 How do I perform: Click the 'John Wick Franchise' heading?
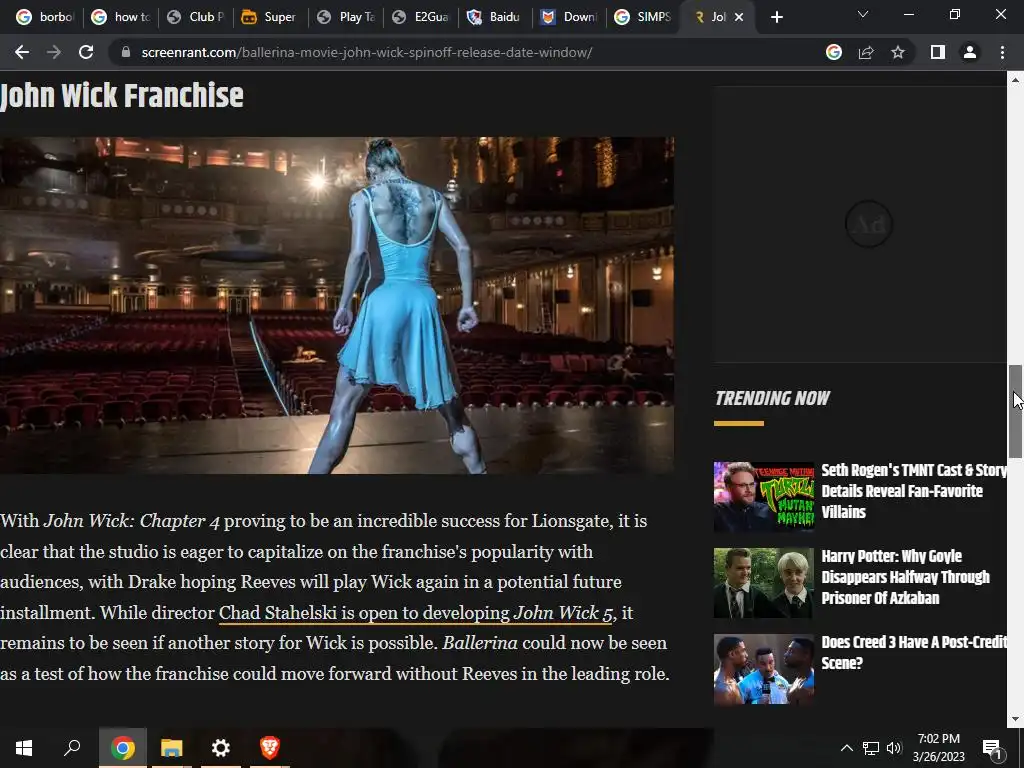121,95
